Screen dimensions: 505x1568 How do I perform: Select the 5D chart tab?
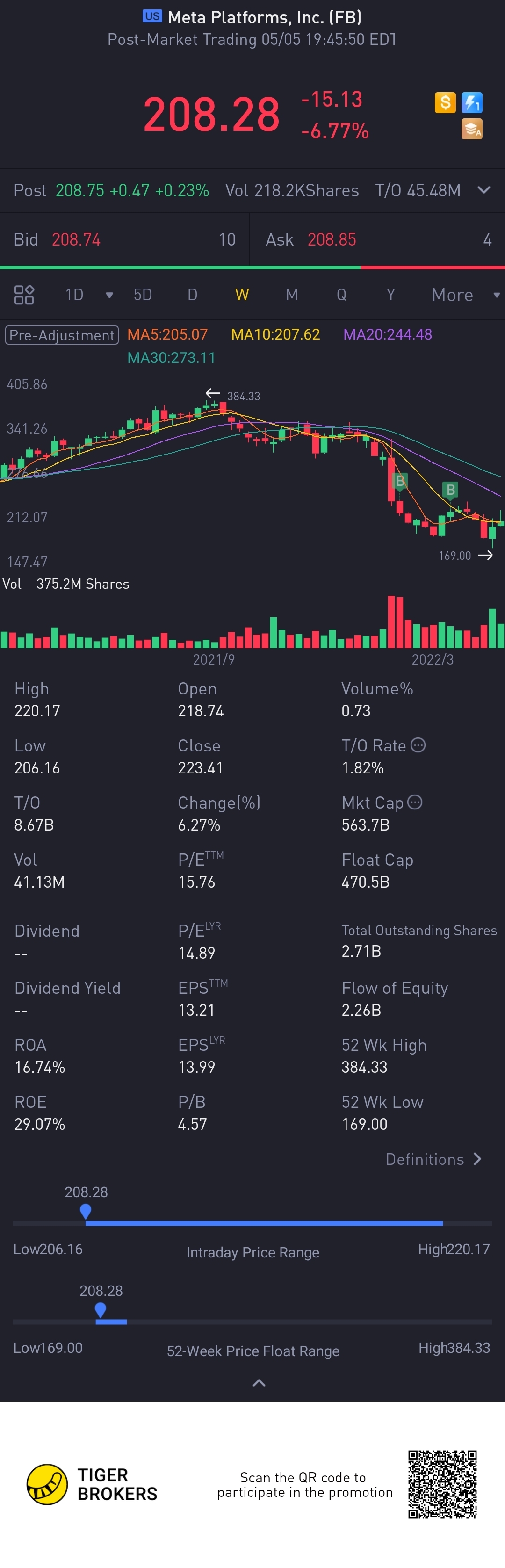point(143,295)
